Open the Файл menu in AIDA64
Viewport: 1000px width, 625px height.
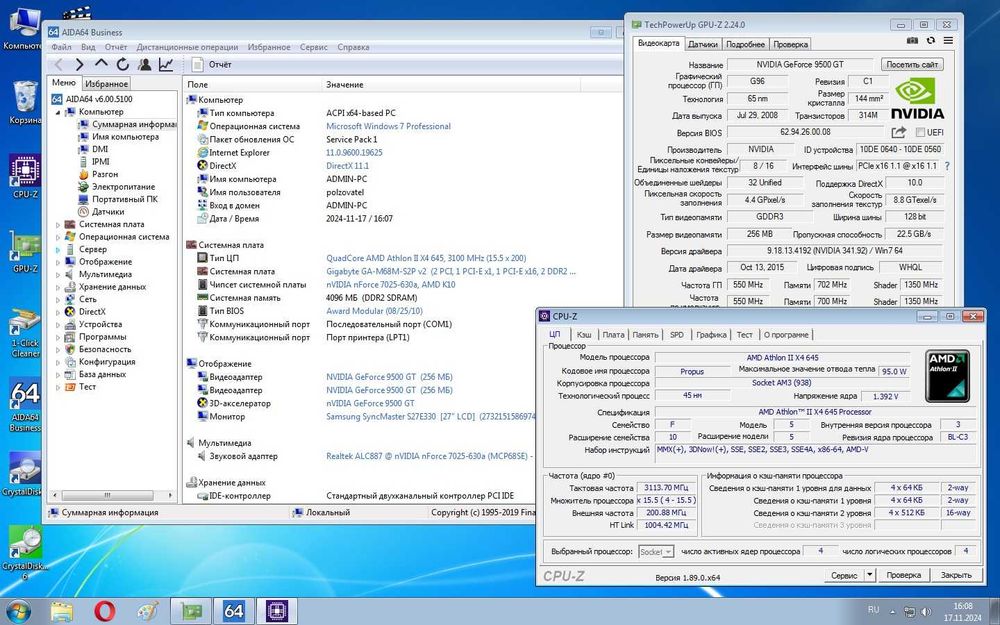(61, 47)
